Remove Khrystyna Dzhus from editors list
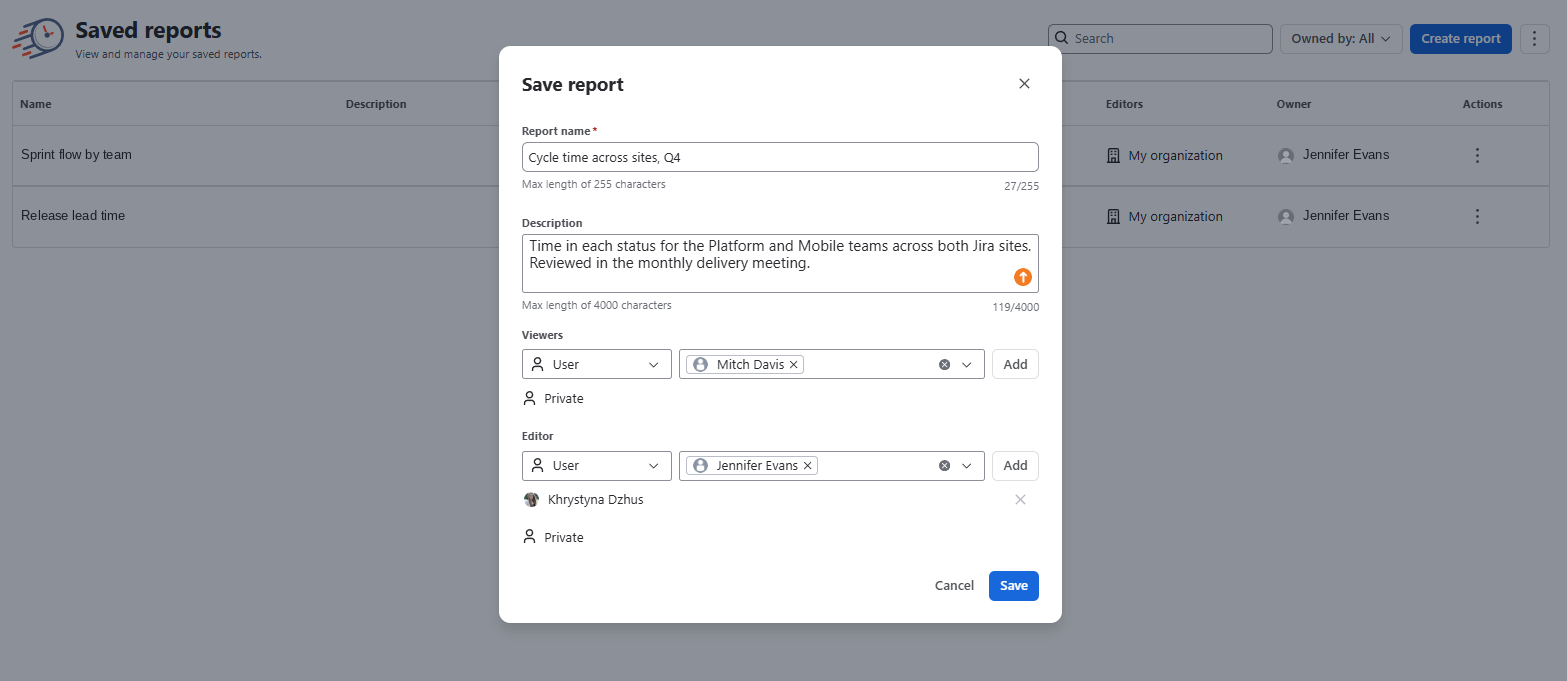 click(1020, 500)
